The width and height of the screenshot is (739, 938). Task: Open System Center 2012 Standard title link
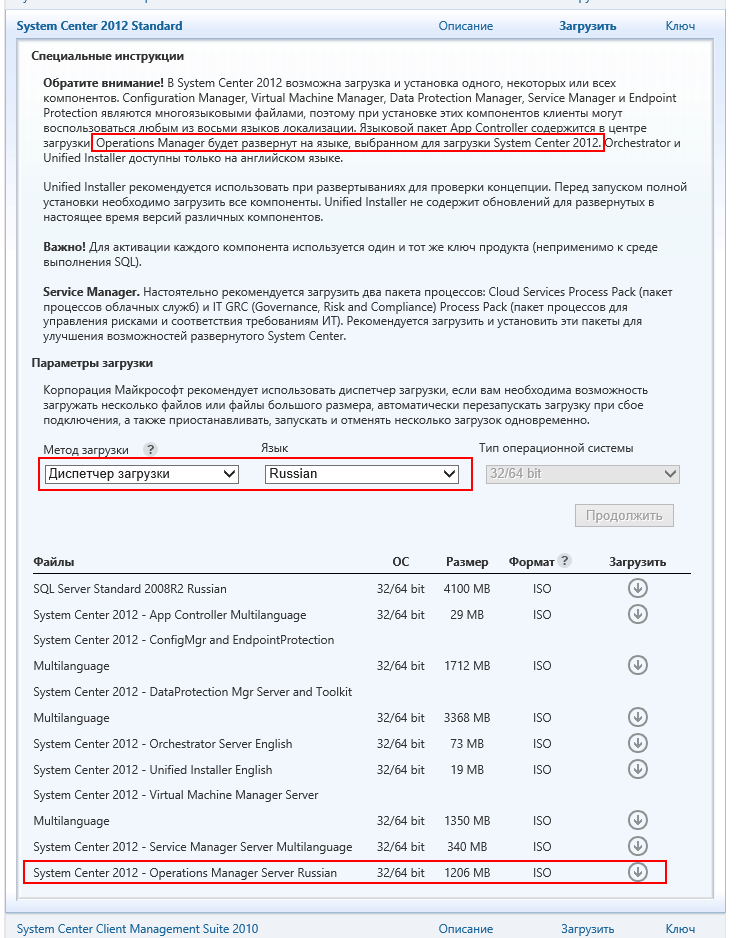(99, 26)
